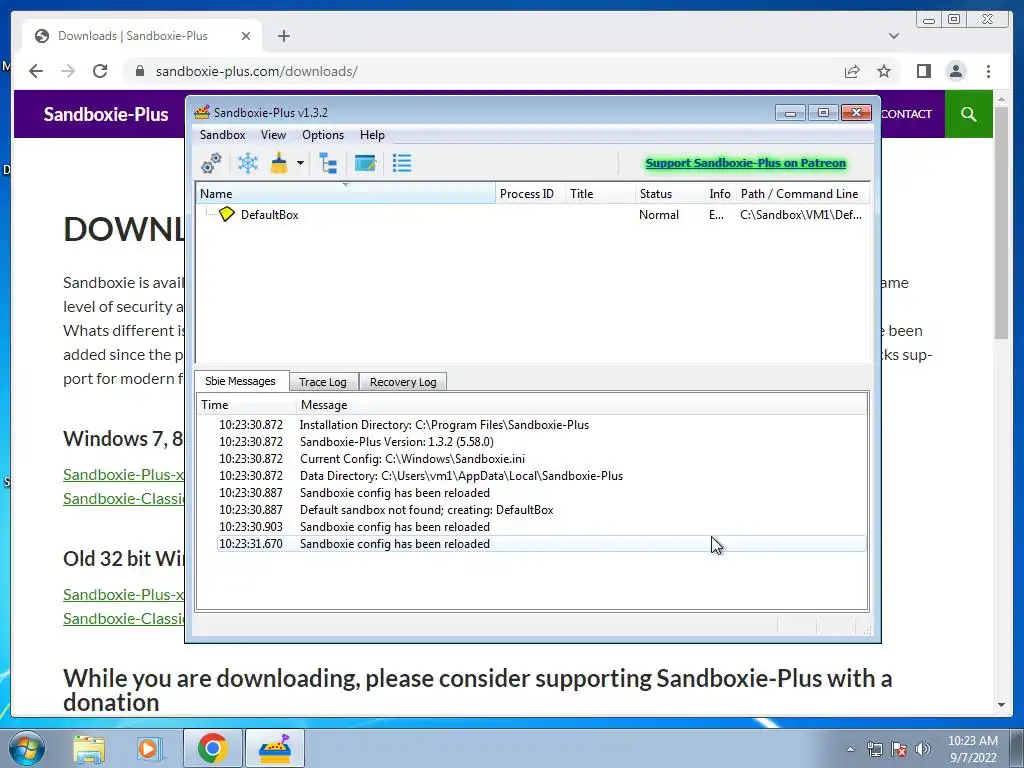Viewport: 1024px width, 768px height.
Task: Click the Info column header
Action: 720,194
